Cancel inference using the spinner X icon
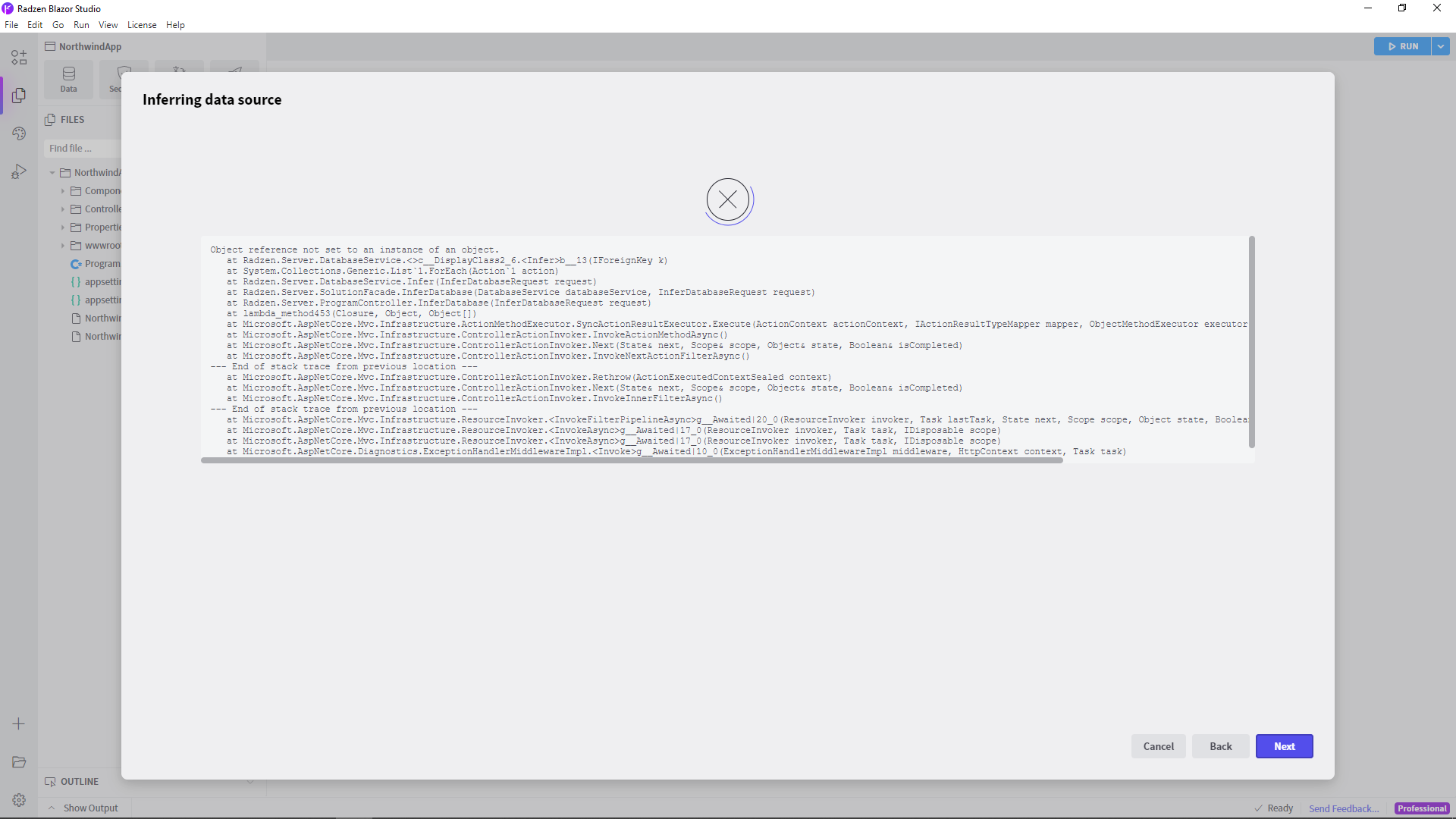Screen dimensions: 1456x819 click(x=727, y=200)
